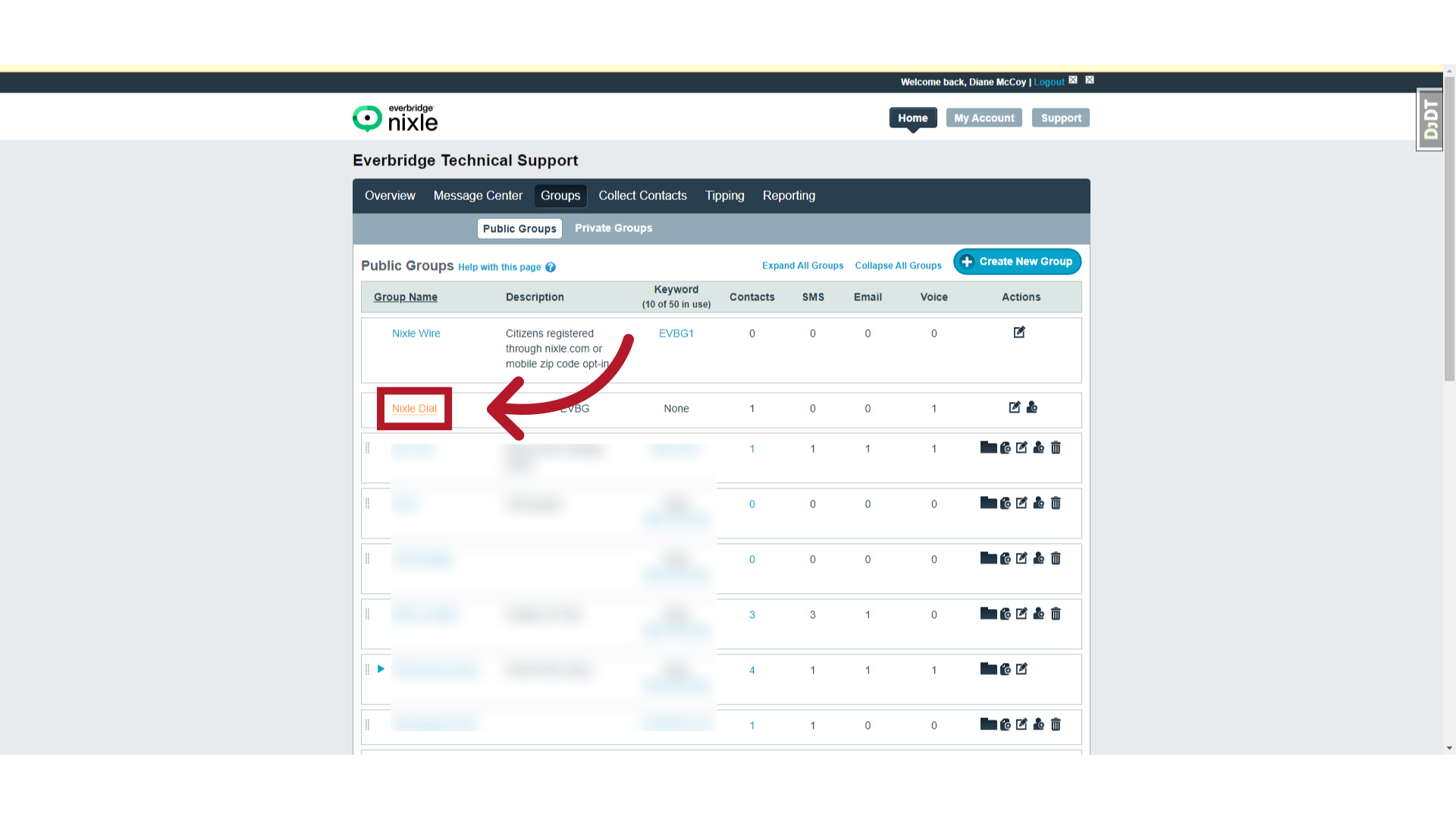This screenshot has width=1456, height=819.
Task: Click the Logout link
Action: [x=1049, y=82]
